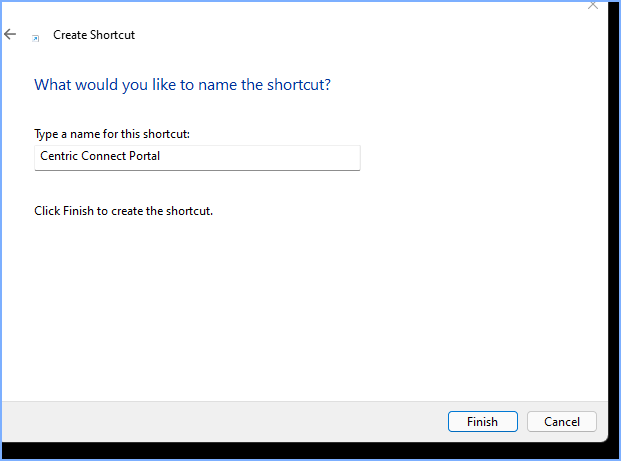Click the small shortcut icon beside Create Shortcut
Image resolution: width=621 pixels, height=461 pixels.
pos(36,37)
